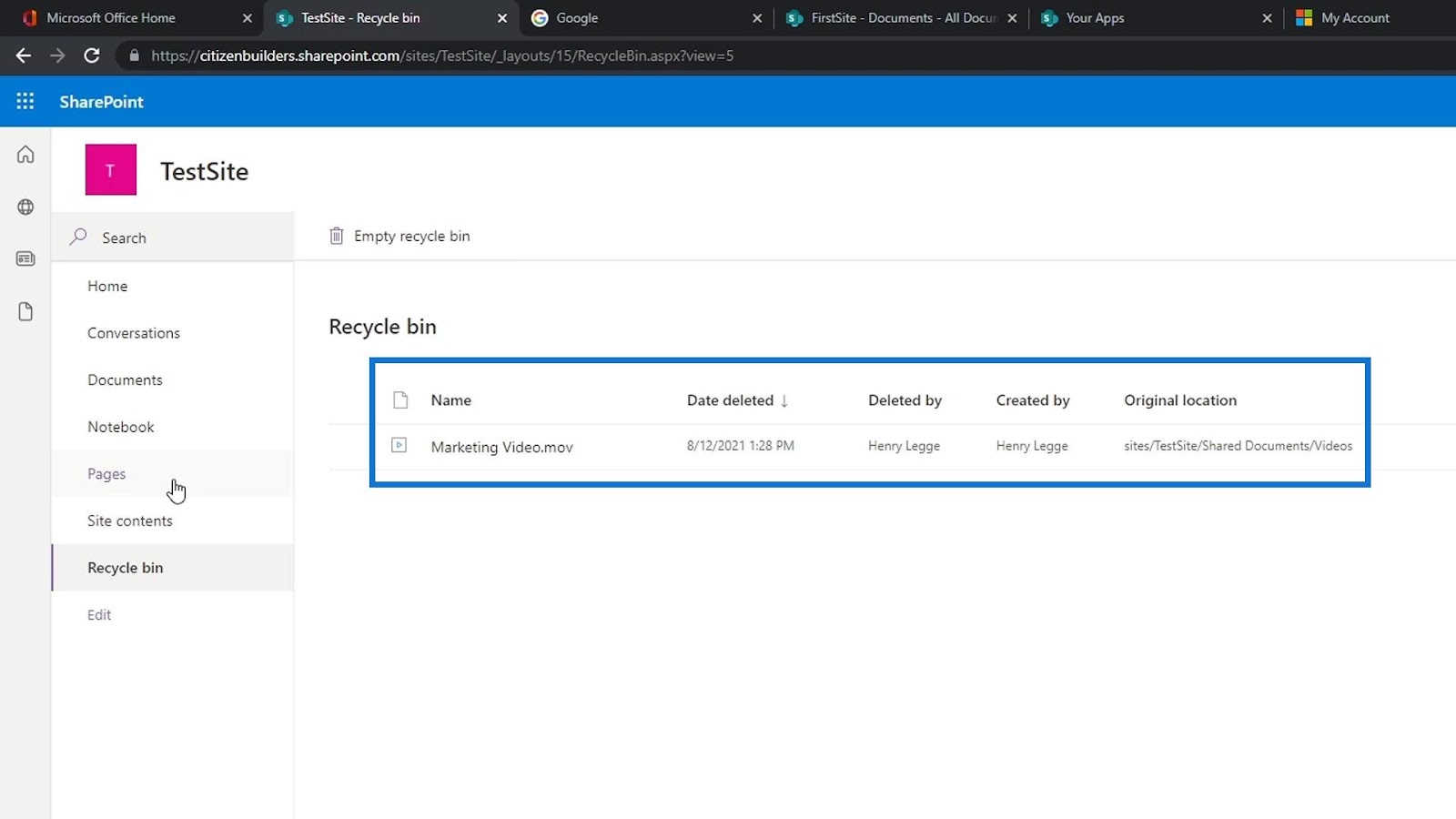Viewport: 1456px width, 819px height.
Task: Close the Google browser tab
Action: [756, 18]
